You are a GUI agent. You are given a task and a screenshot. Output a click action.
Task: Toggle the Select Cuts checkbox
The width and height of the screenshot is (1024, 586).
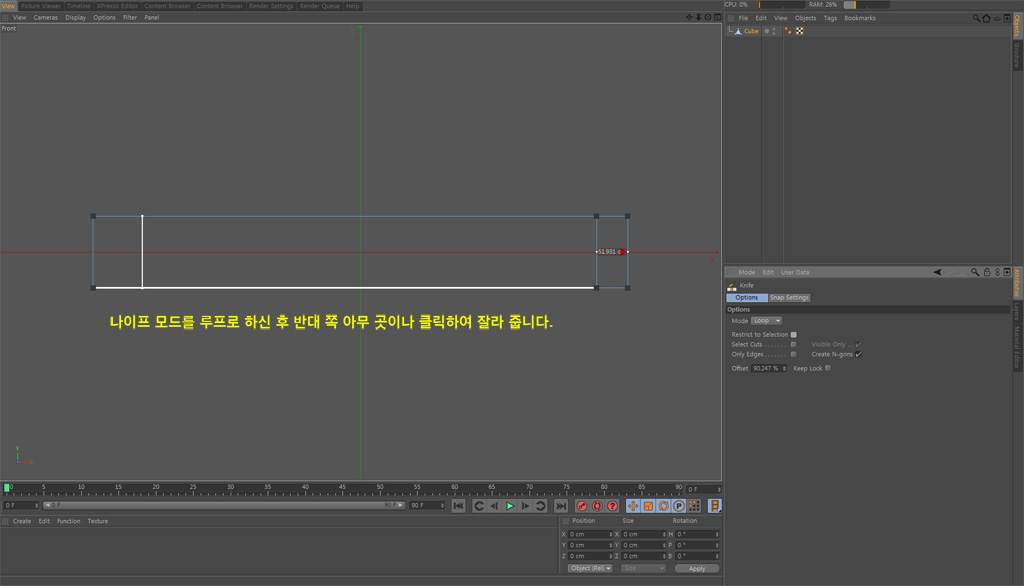(x=793, y=344)
